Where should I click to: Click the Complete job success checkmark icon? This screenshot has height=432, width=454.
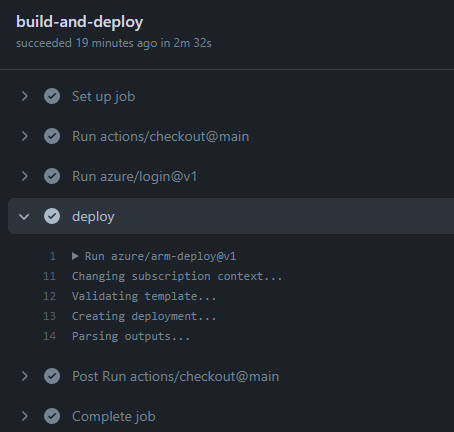(52, 416)
